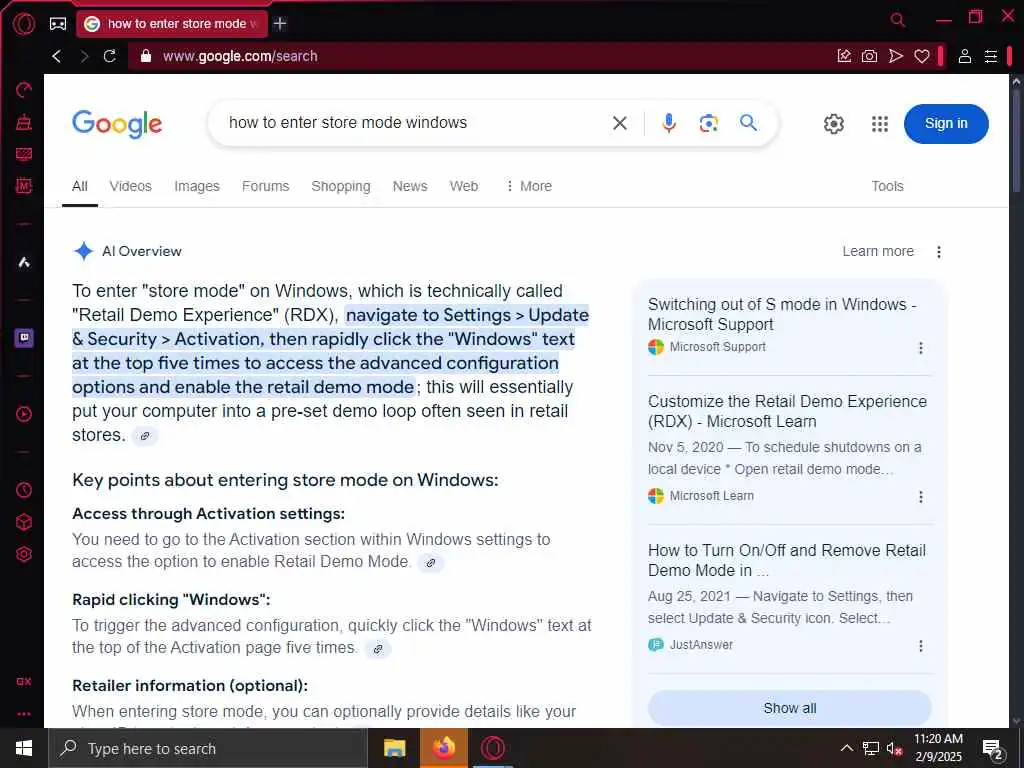1024x768 pixels.
Task: Submit search with blue magnifier
Action: pyautogui.click(x=748, y=122)
